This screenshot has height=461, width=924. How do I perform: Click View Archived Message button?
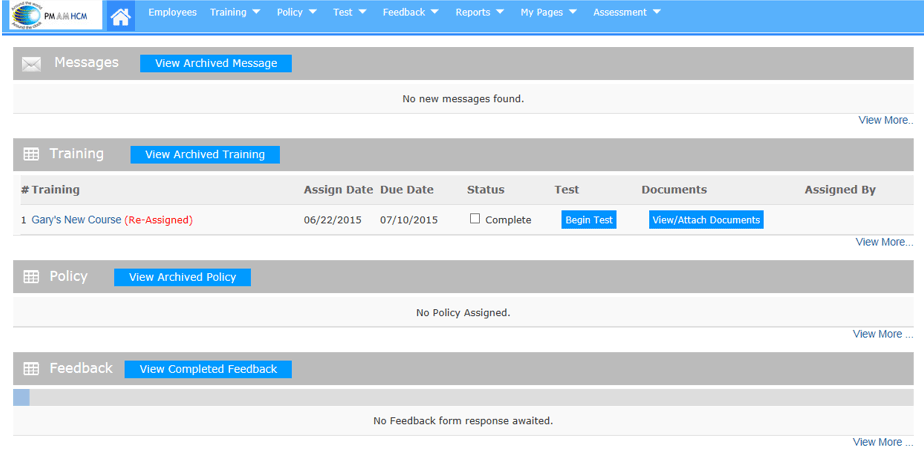point(216,63)
